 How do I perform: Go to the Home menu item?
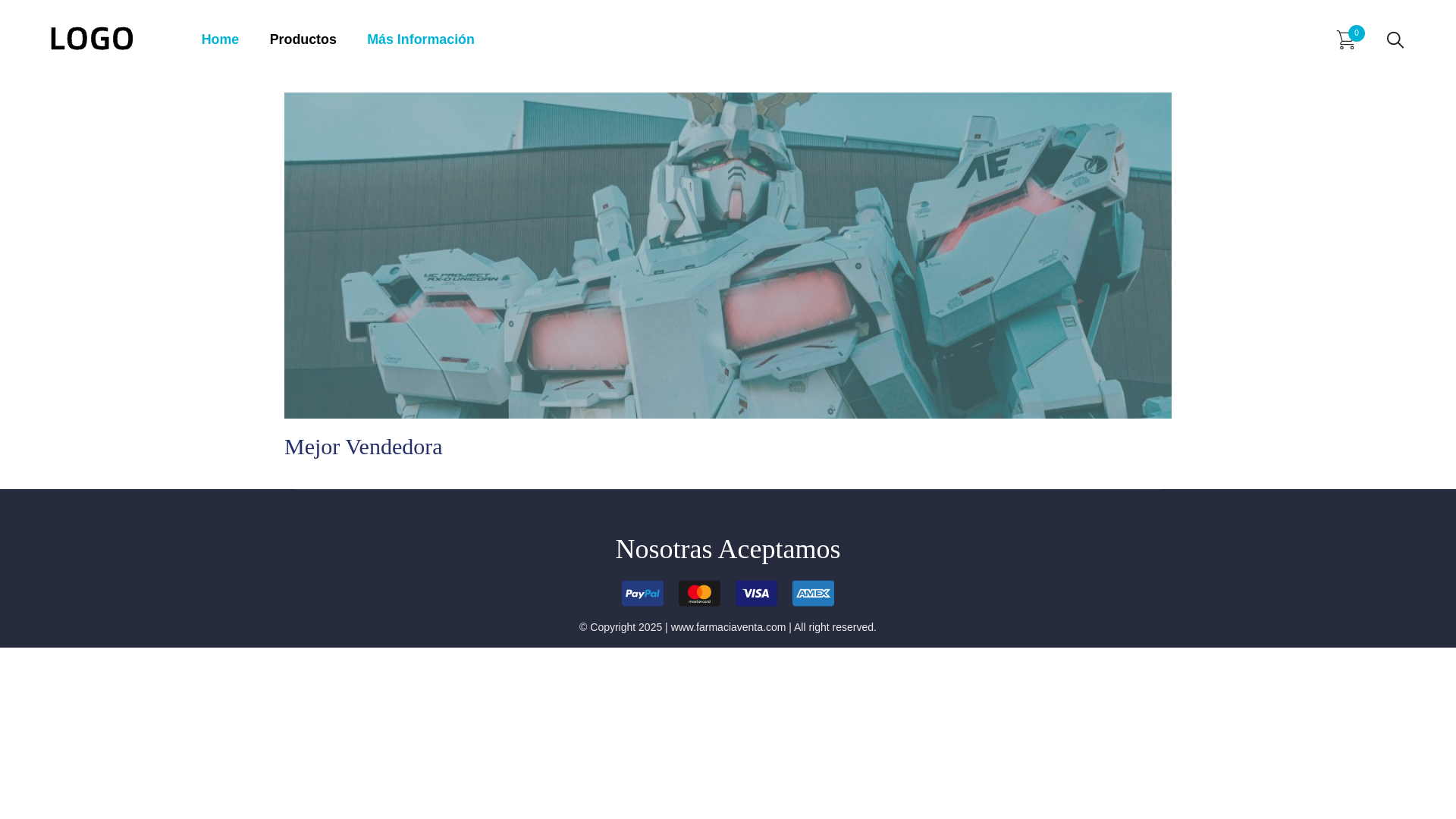[220, 39]
